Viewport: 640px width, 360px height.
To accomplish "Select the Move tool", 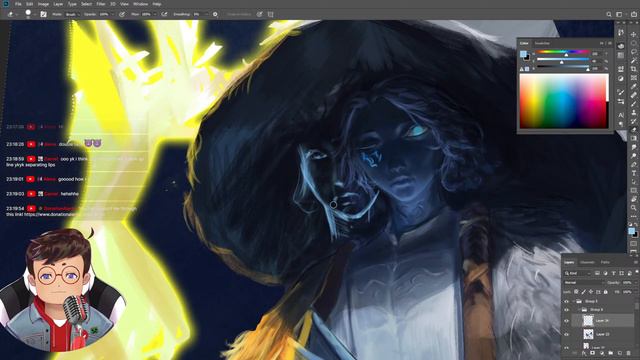I will 633,34.
